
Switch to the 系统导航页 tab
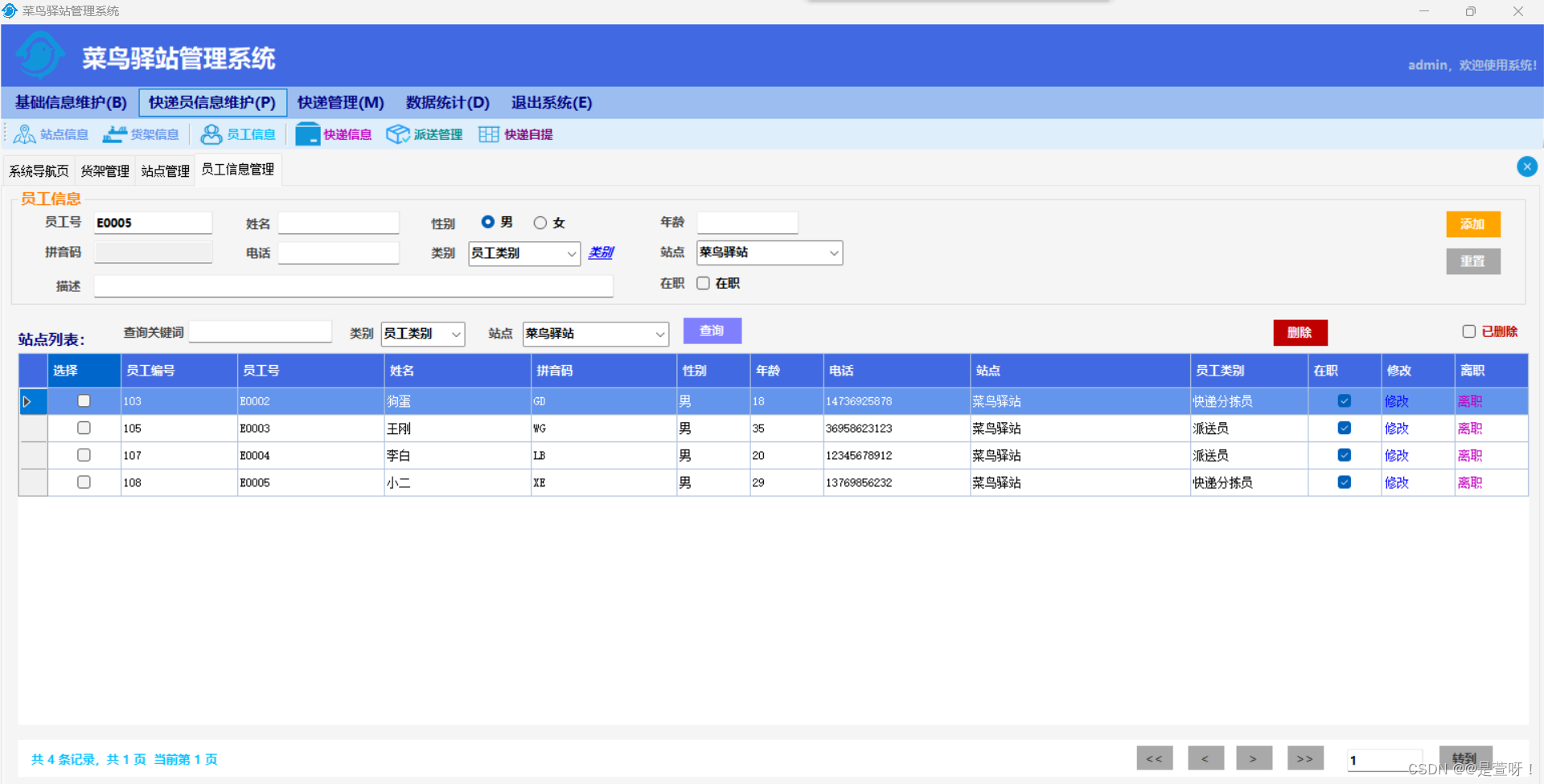tap(39, 171)
